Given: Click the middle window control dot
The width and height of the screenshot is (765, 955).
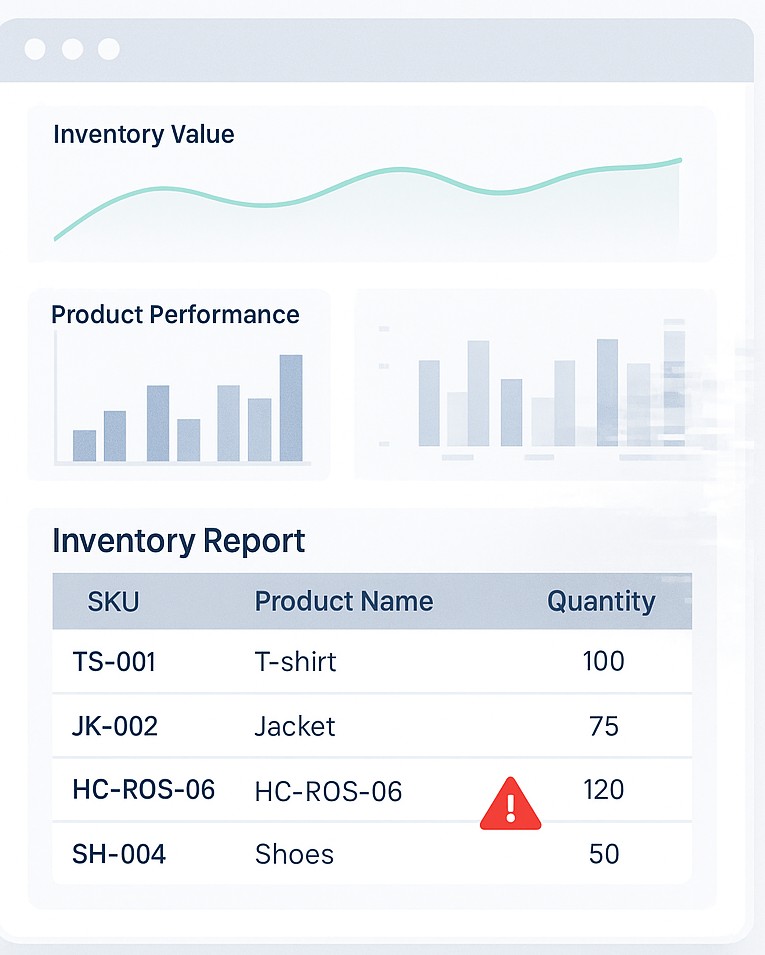Looking at the screenshot, I should (72, 49).
